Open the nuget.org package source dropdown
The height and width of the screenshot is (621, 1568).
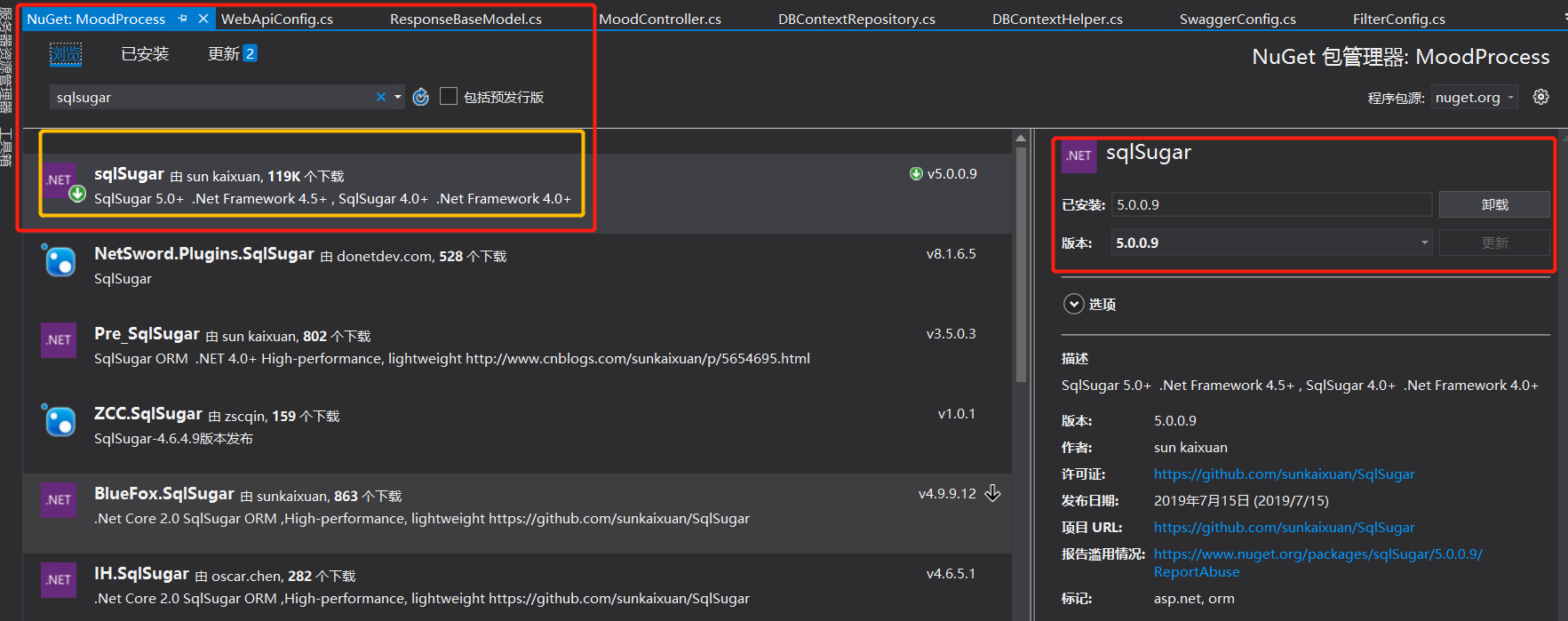[1475, 97]
